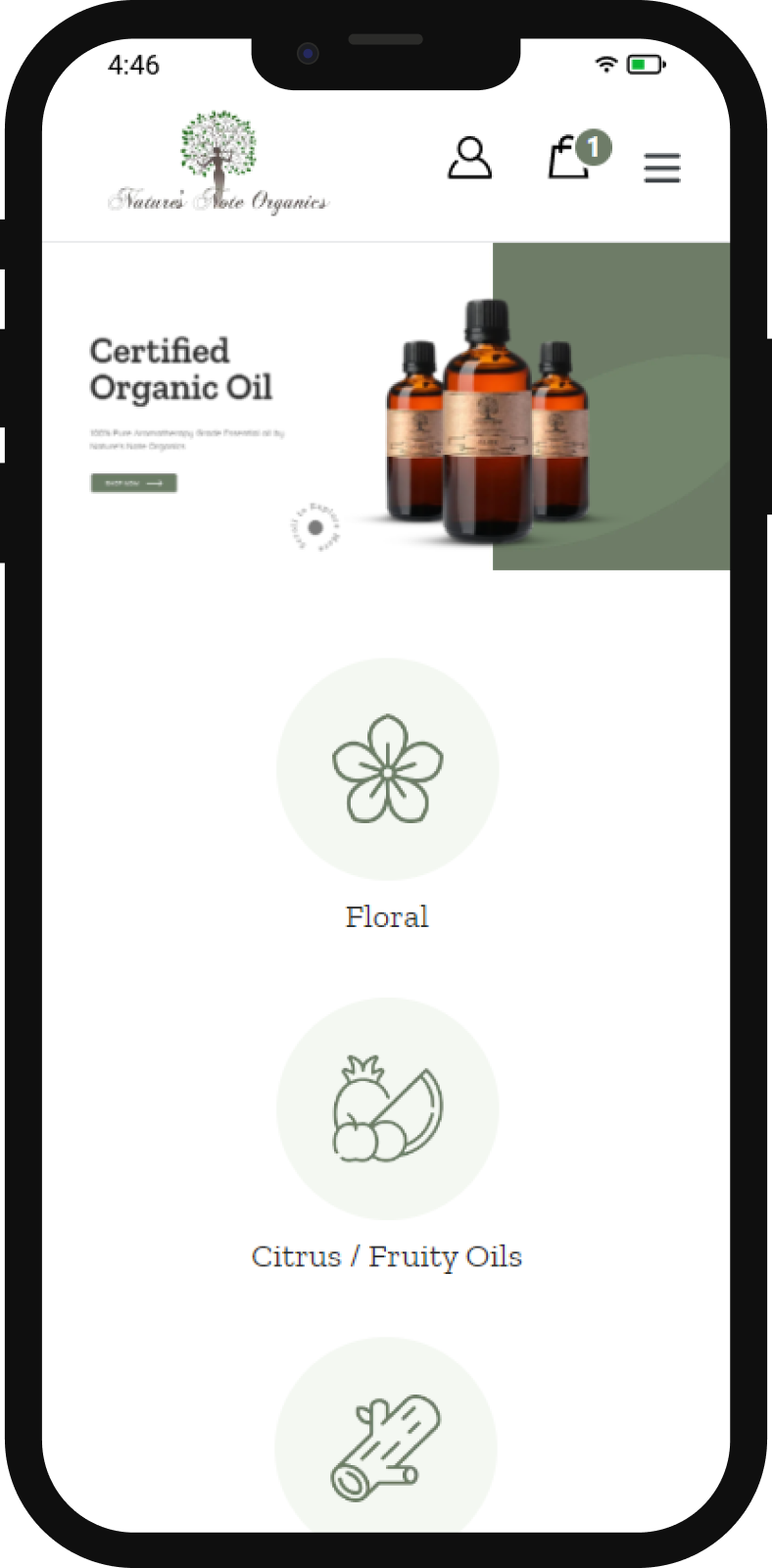Open the user account profile icon

pyautogui.click(x=469, y=158)
